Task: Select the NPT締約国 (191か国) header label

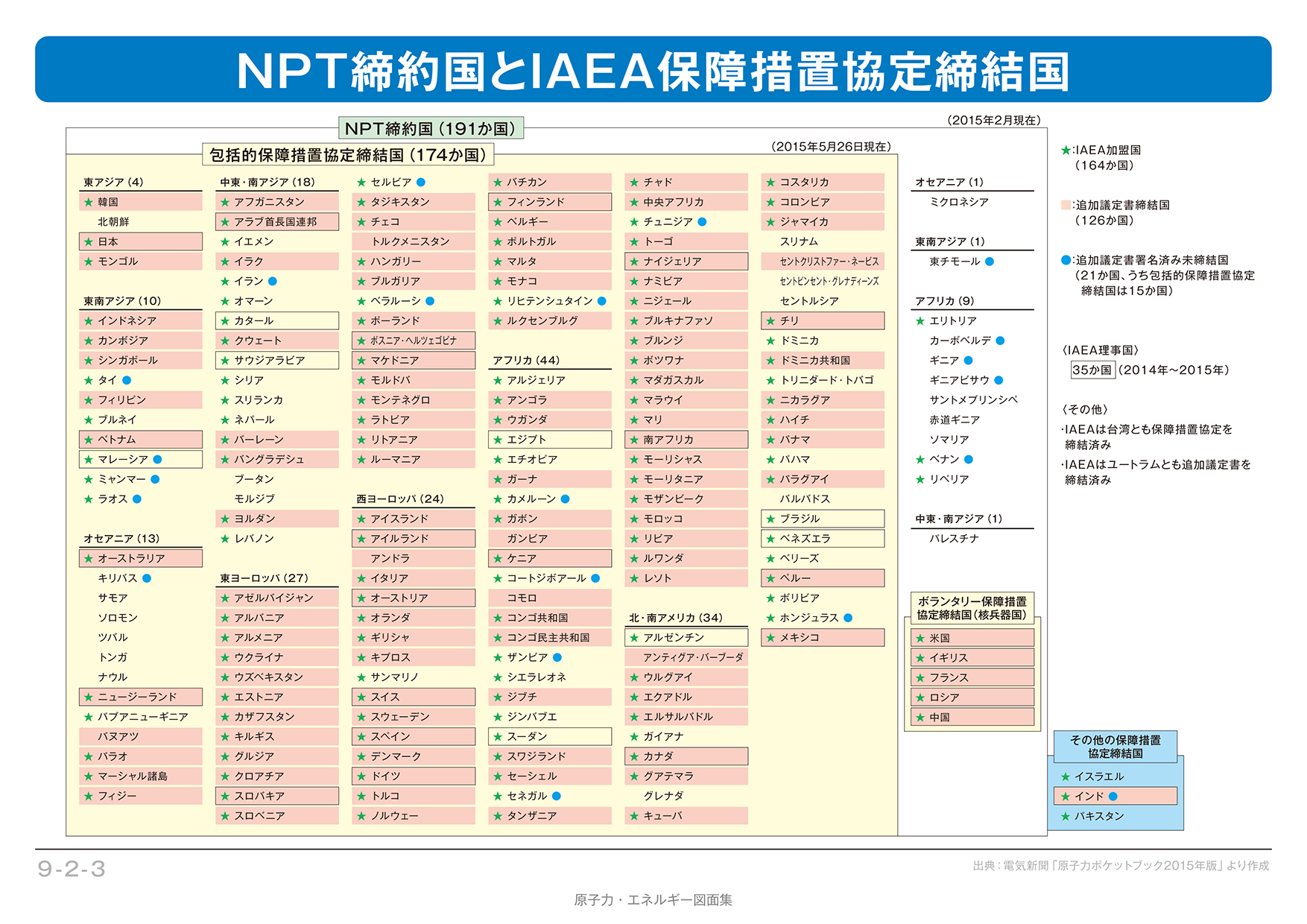Action: coord(431,128)
